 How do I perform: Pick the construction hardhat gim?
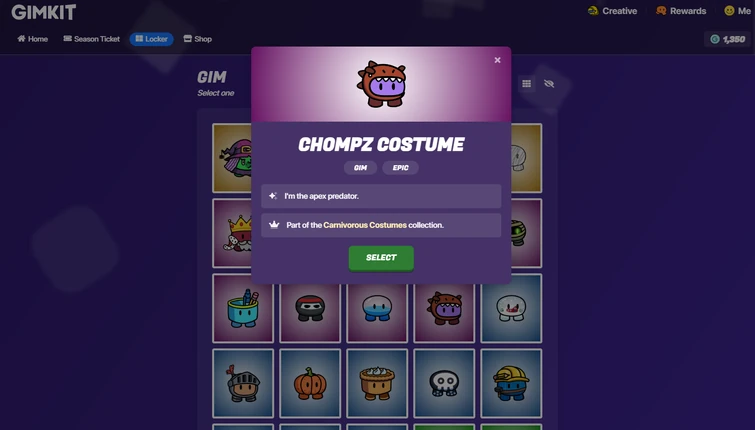coord(511,383)
